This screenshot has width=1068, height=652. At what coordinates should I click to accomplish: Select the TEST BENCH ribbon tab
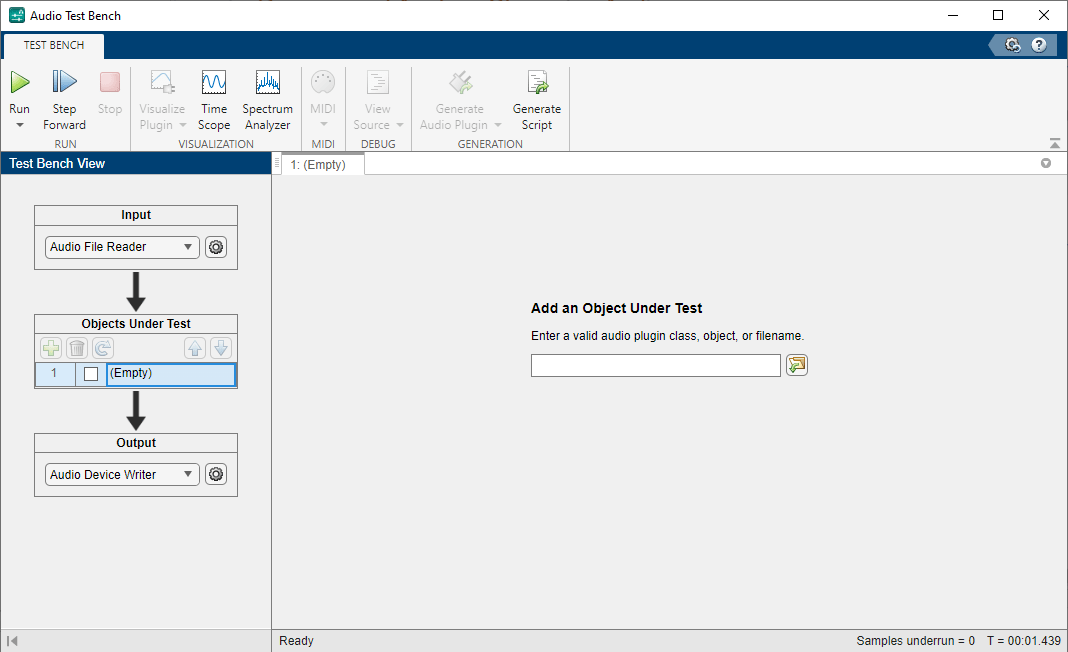54,46
